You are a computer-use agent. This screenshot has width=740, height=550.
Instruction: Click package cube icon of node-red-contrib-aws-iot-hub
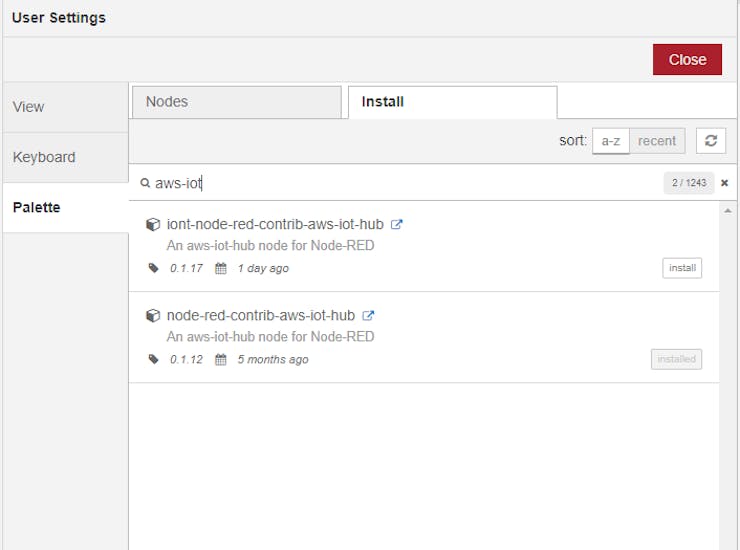[153, 315]
